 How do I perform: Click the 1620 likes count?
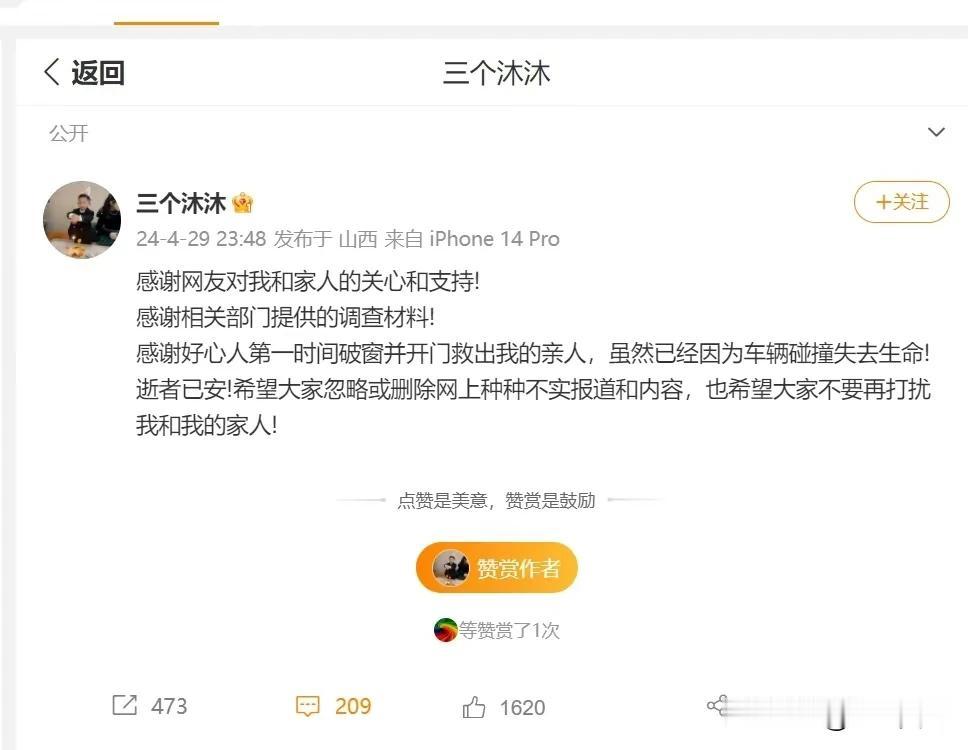[522, 708]
